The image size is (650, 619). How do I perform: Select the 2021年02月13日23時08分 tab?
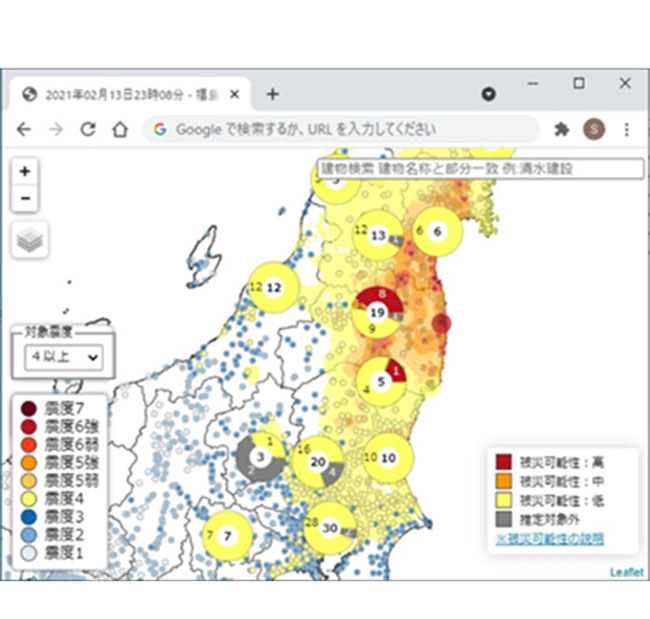[131, 95]
